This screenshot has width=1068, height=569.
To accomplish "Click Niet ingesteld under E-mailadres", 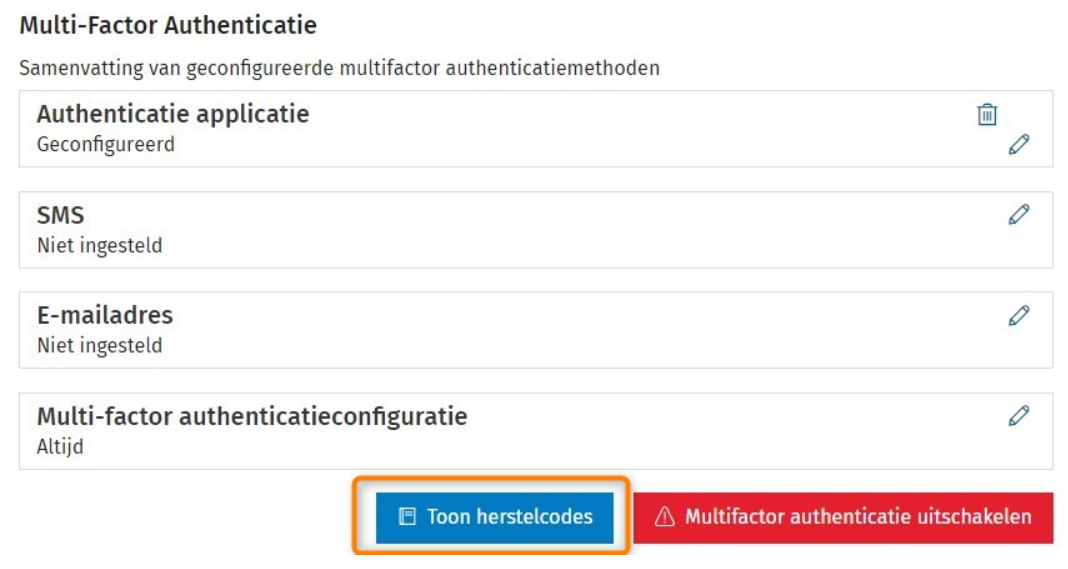I will pos(99,346).
